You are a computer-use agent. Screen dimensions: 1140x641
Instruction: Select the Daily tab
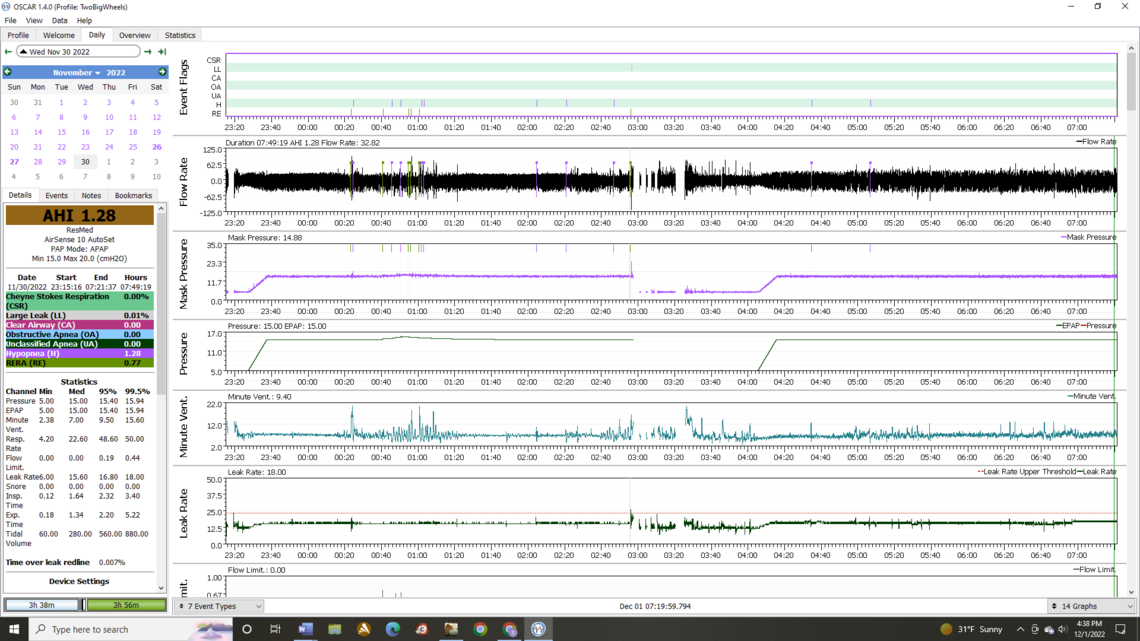click(97, 35)
